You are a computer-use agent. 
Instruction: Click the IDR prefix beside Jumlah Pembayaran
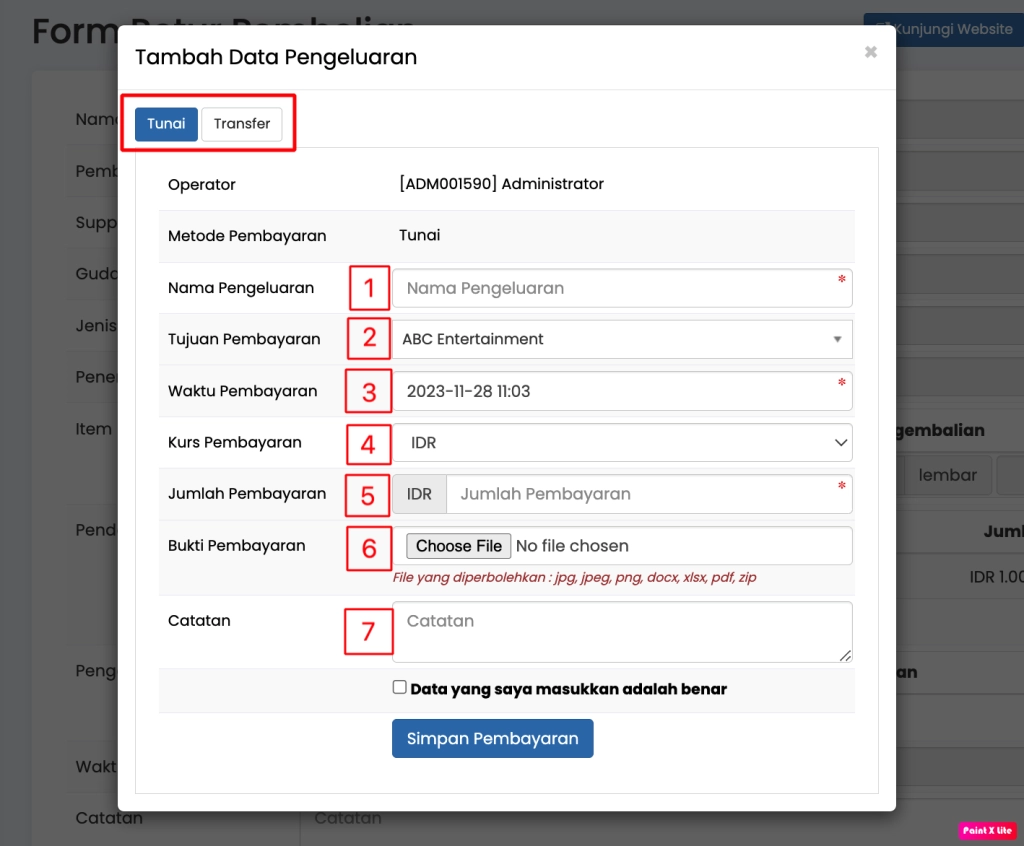point(419,494)
